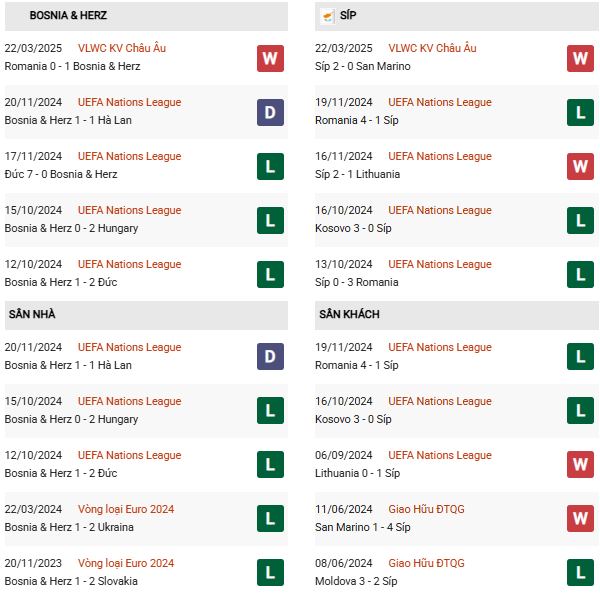Click W badge for San Marino 1 - 4 Síp
This screenshot has height=595, width=600.
click(580, 518)
